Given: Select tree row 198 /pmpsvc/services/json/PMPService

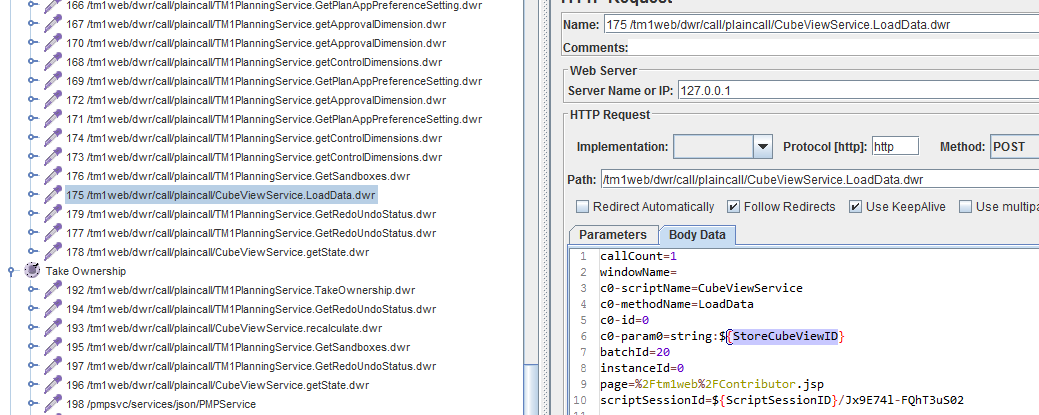Looking at the screenshot, I should click(161, 404).
